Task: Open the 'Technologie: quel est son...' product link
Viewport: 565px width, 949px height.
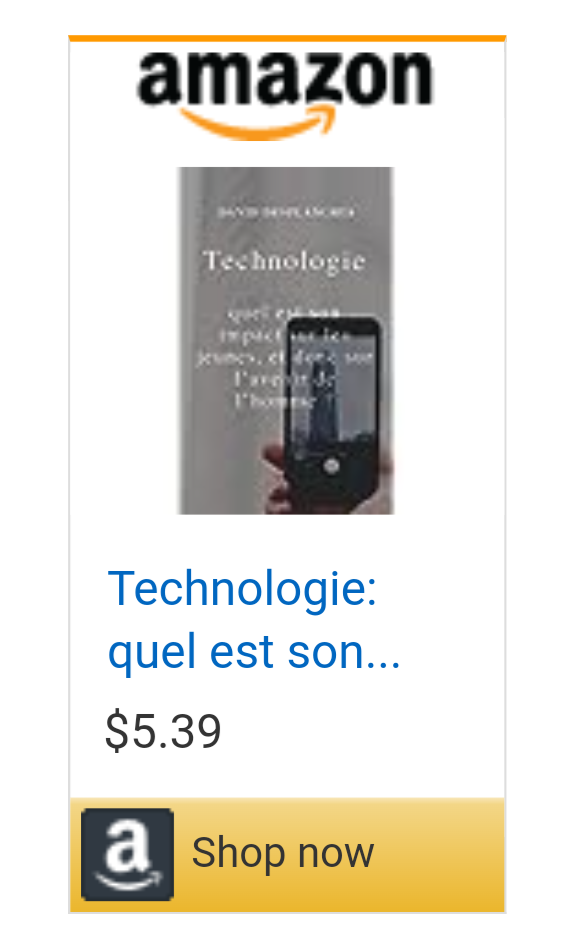Action: [253, 620]
